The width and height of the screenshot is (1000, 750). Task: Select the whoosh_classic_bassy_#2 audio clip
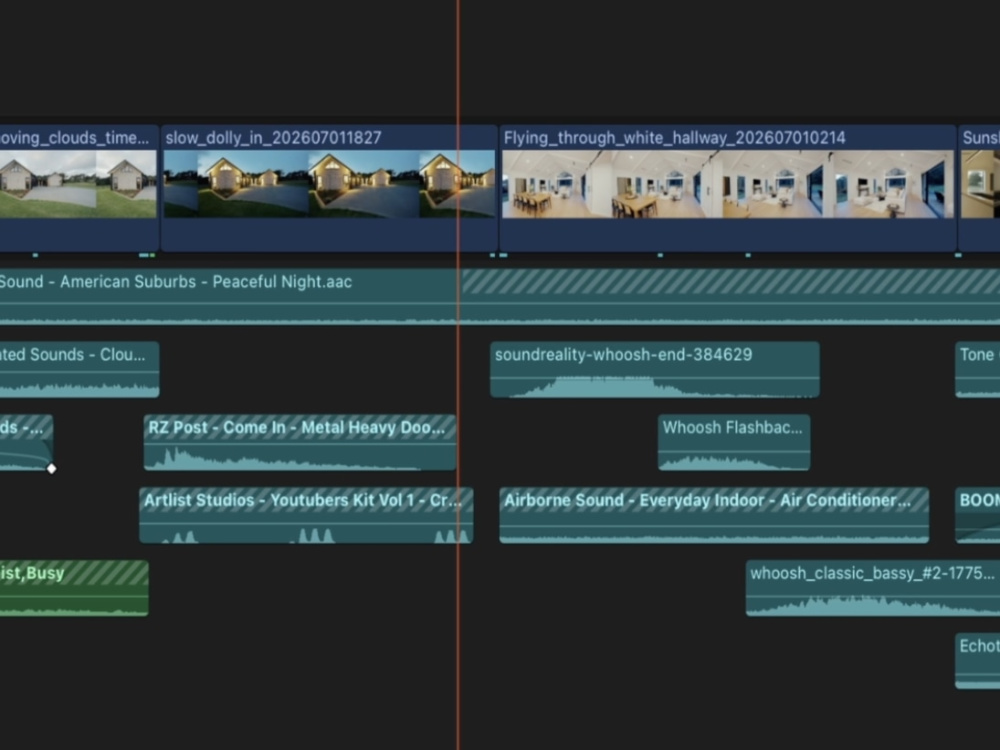[x=873, y=588]
